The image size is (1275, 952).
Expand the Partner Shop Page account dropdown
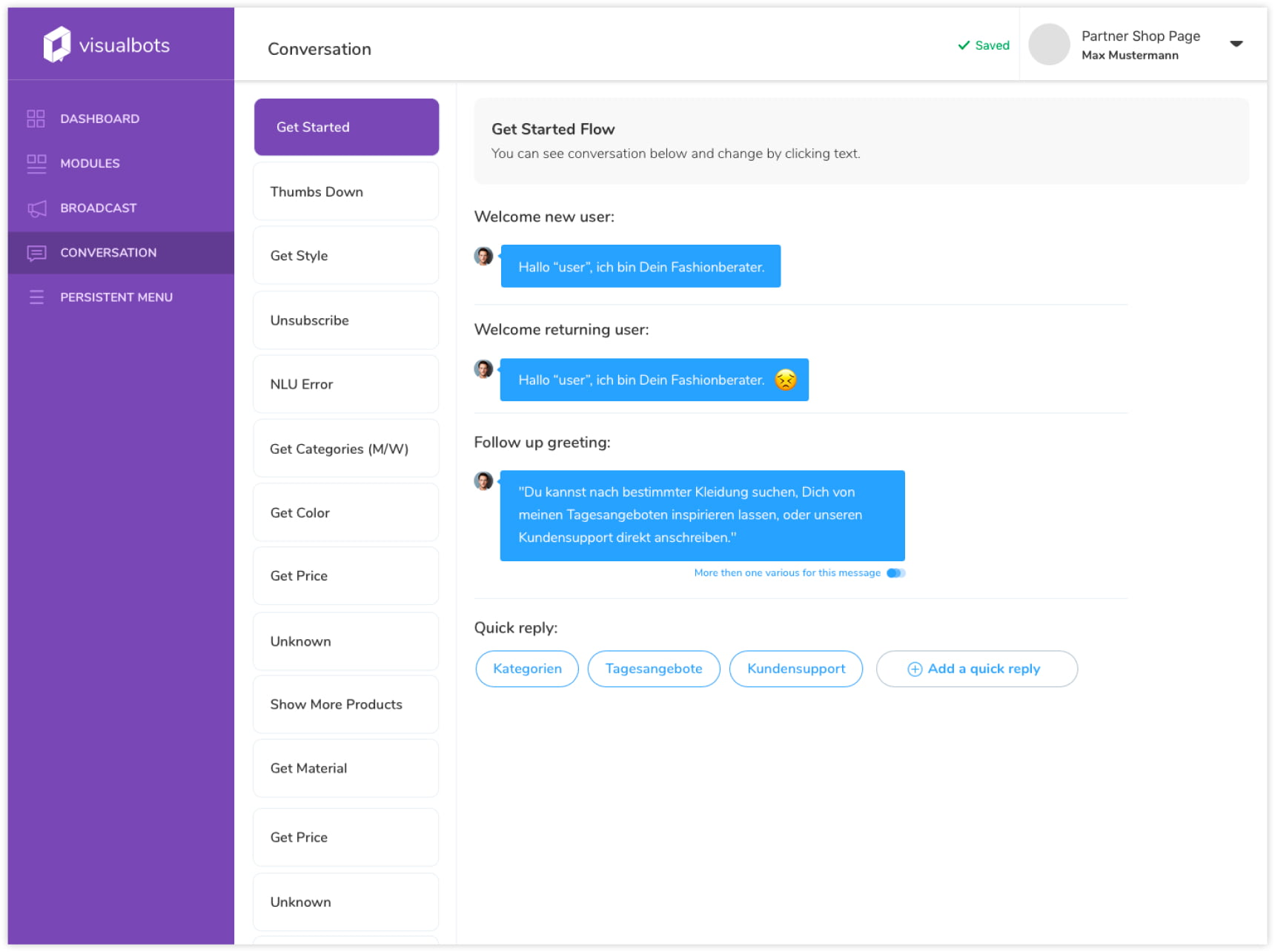click(1236, 44)
